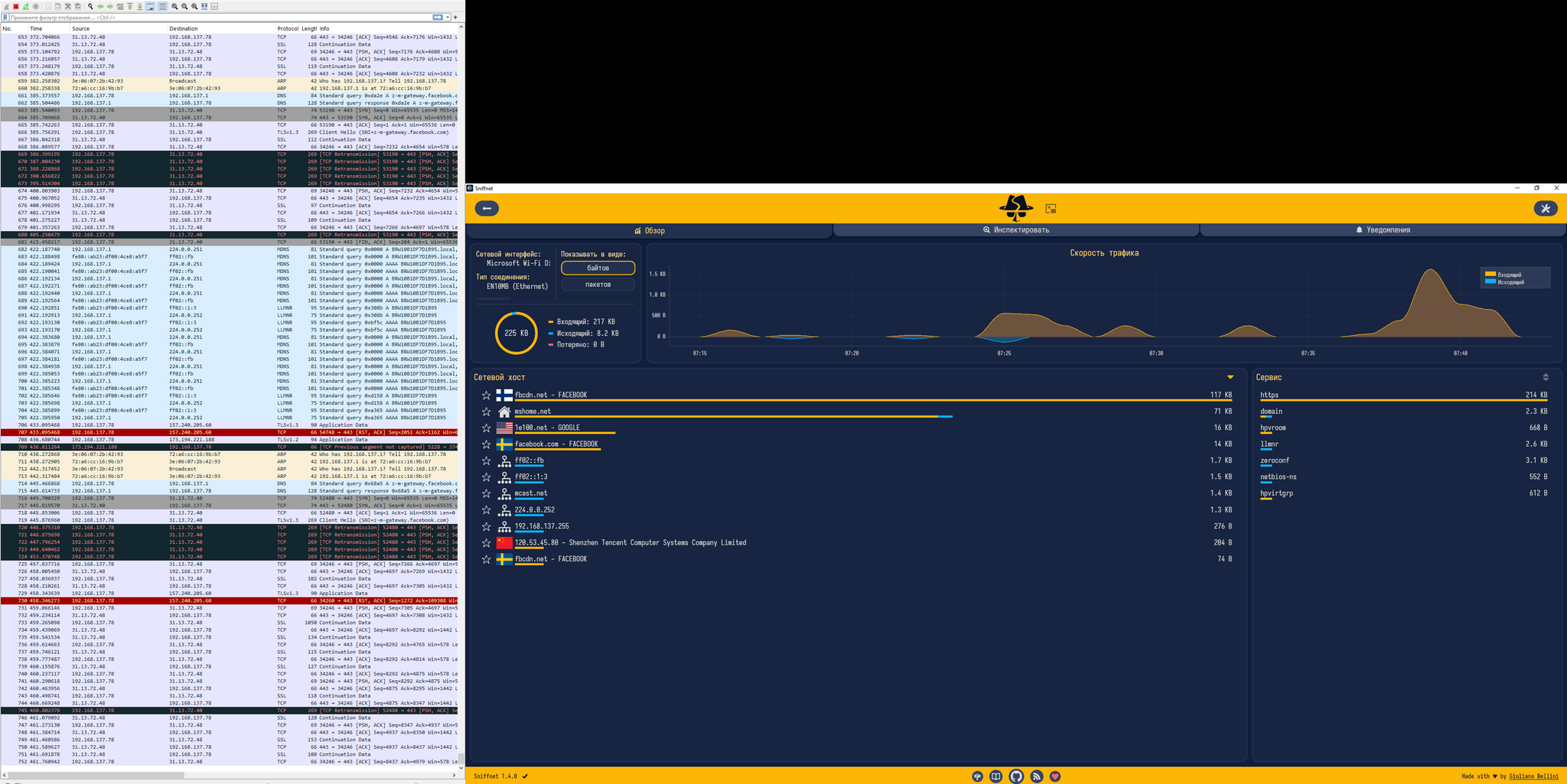Select the 'пакетов' display option
Image resolution: width=1567 pixels, height=784 pixels.
(x=598, y=285)
